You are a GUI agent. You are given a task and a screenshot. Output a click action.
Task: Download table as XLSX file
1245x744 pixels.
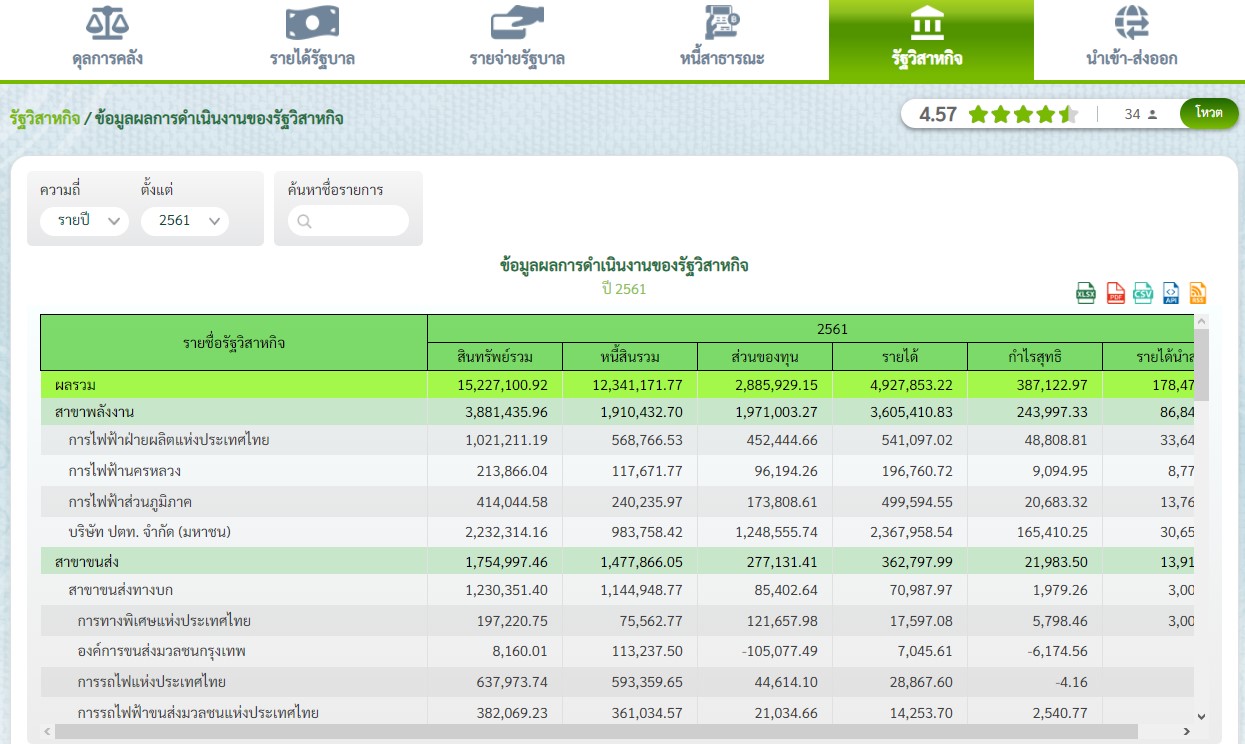tap(1086, 293)
